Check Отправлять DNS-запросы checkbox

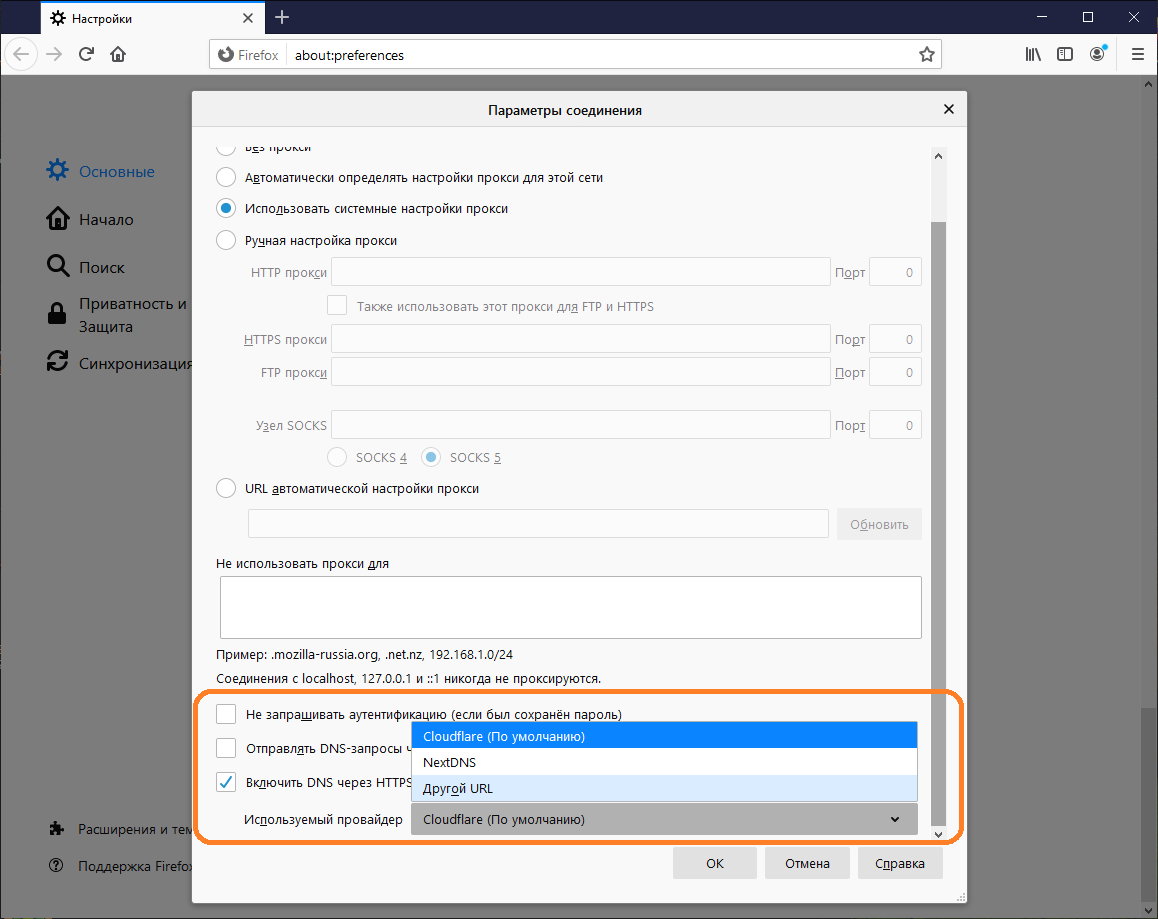point(225,748)
